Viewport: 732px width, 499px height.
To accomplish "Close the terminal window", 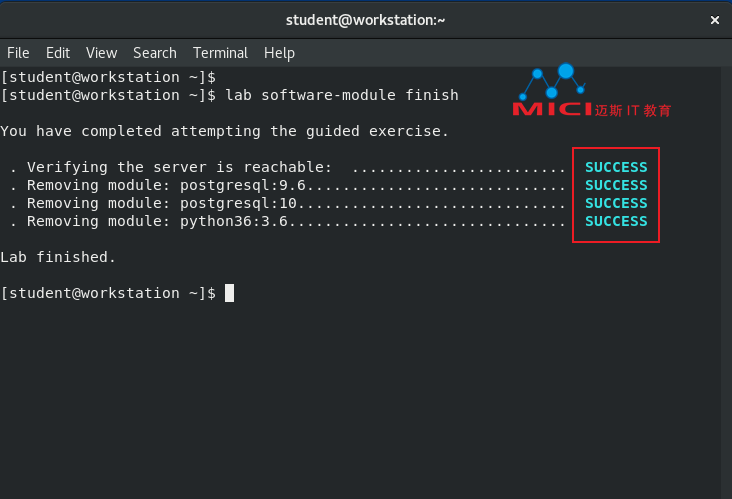I will tap(714, 20).
